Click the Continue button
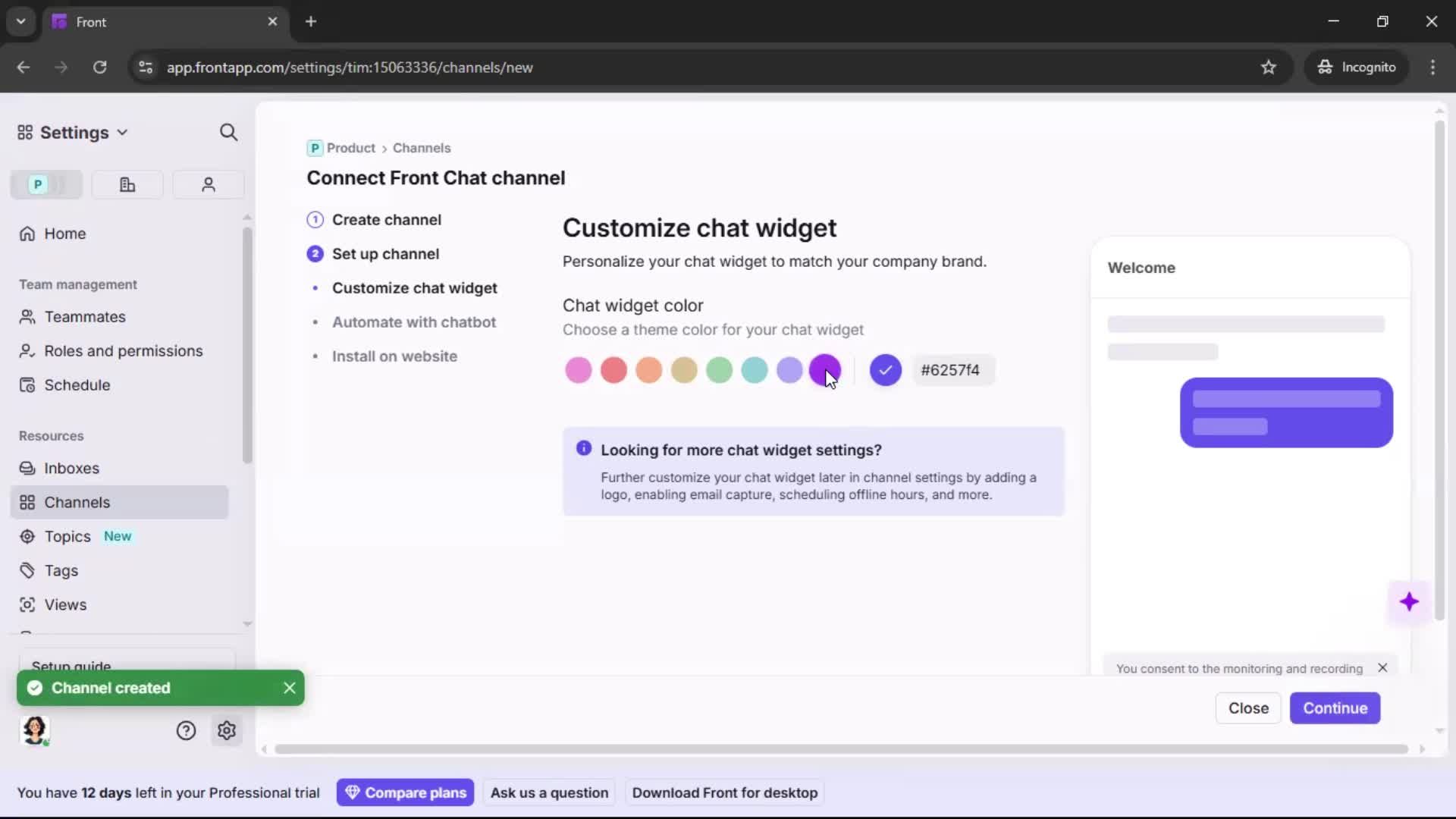The width and height of the screenshot is (1456, 819). tap(1335, 708)
